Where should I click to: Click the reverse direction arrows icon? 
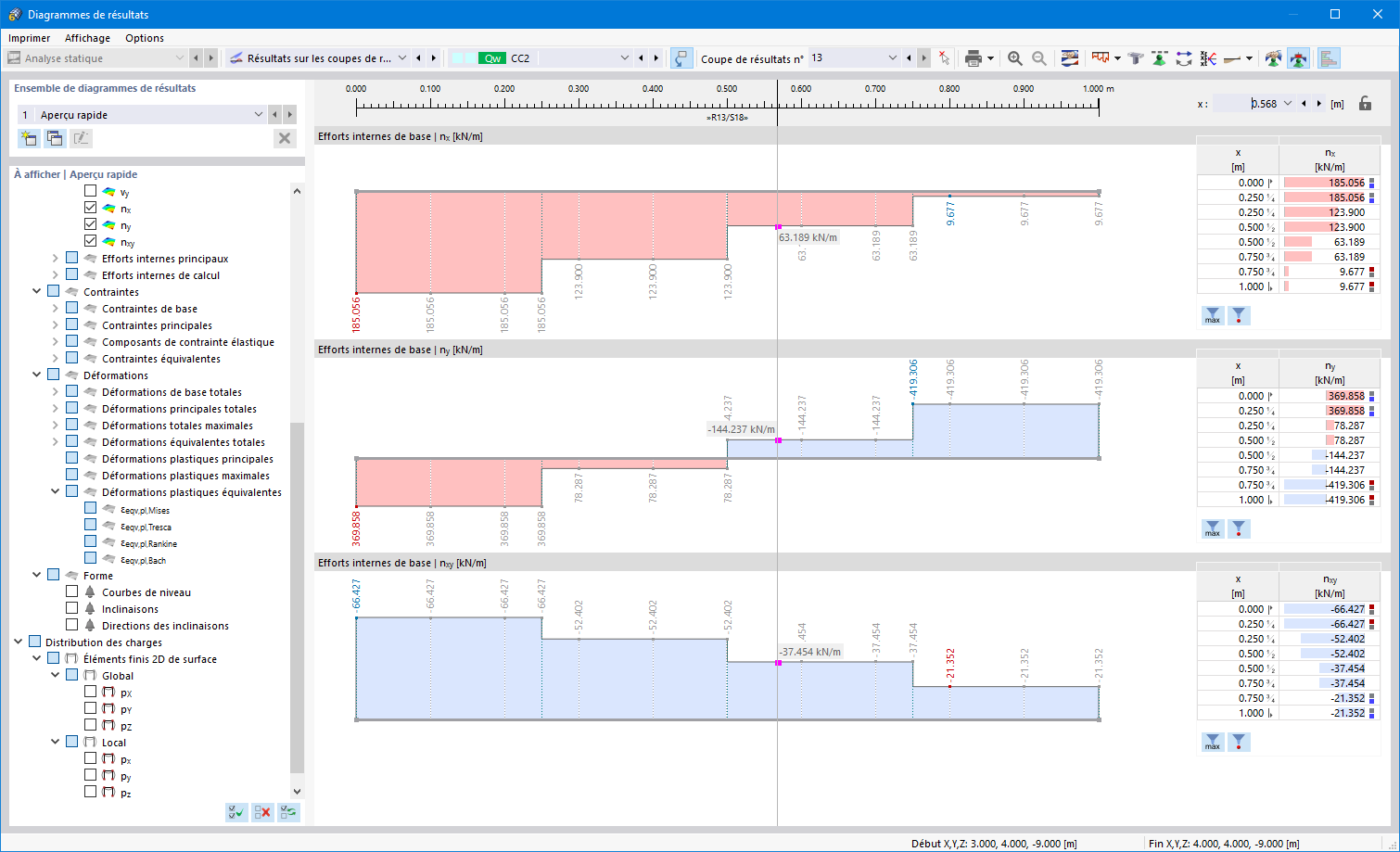pos(1184,58)
